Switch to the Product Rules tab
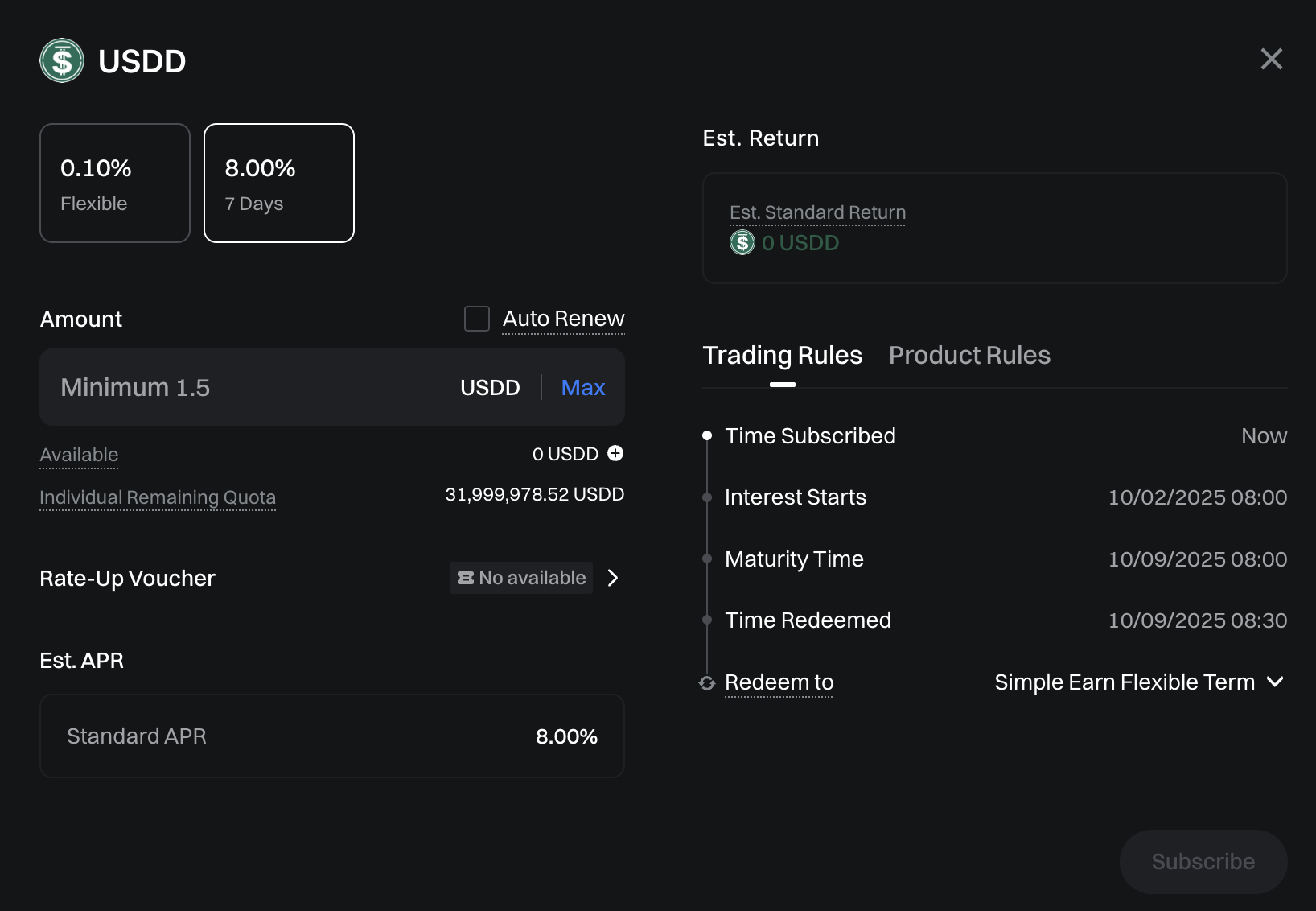Image resolution: width=1316 pixels, height=911 pixels. 969,356
